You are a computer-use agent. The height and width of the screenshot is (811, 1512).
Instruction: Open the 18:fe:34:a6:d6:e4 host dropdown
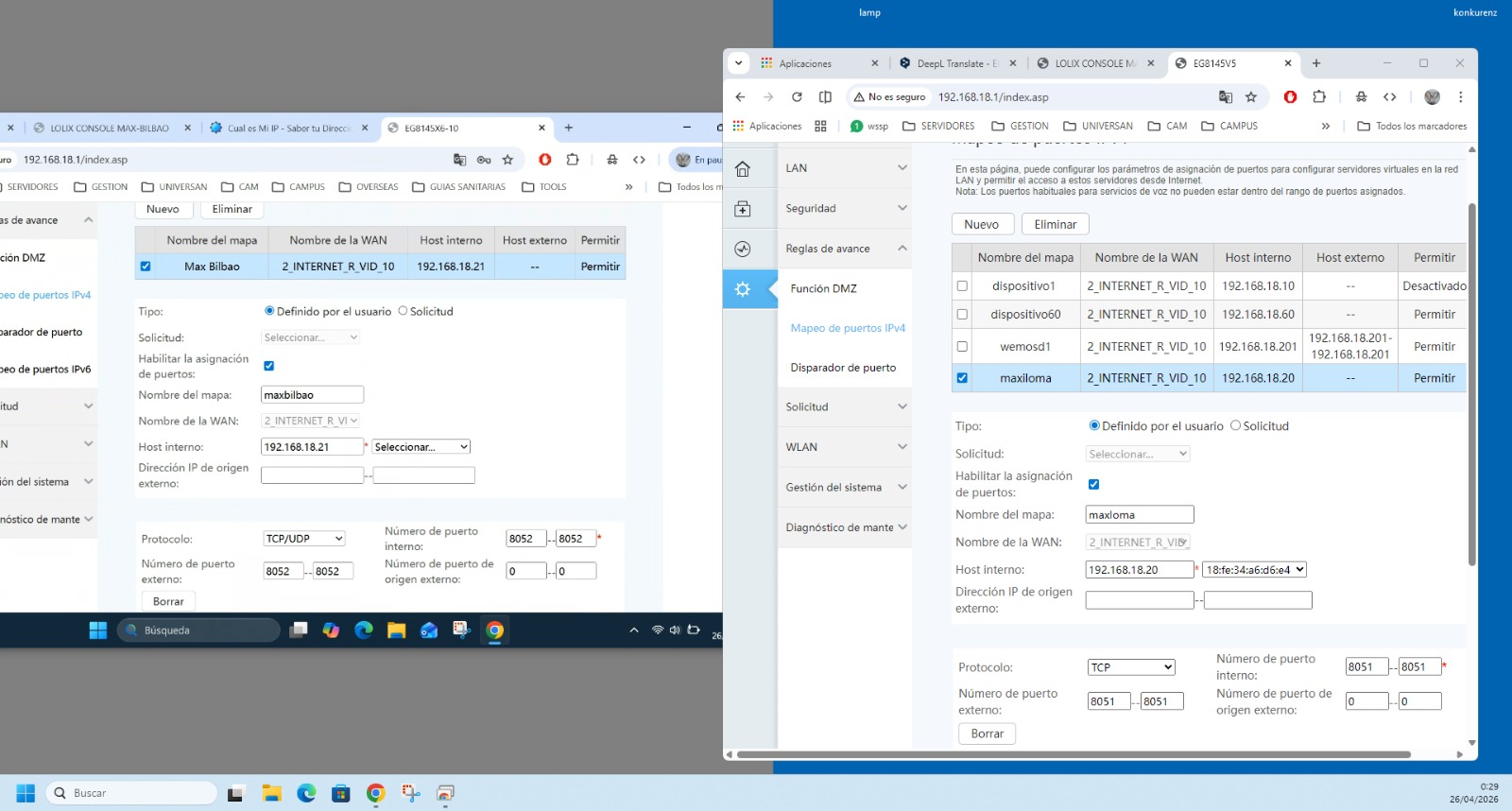click(1255, 570)
